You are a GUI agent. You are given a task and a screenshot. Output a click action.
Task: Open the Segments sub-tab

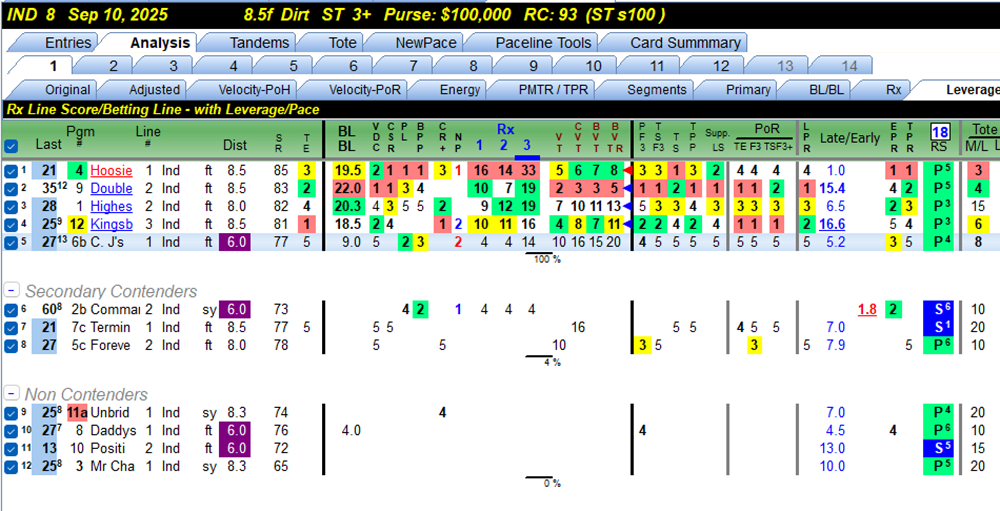click(x=657, y=90)
